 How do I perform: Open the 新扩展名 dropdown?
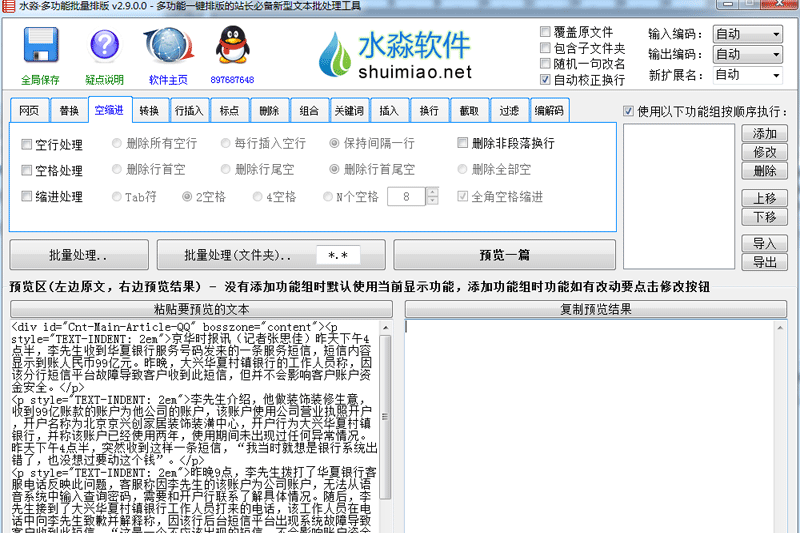coord(747,75)
